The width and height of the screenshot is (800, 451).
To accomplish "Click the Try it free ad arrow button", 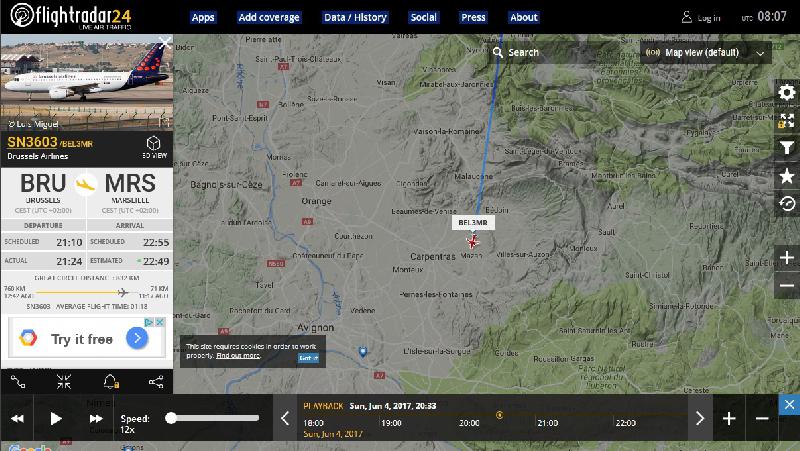I will [137, 338].
